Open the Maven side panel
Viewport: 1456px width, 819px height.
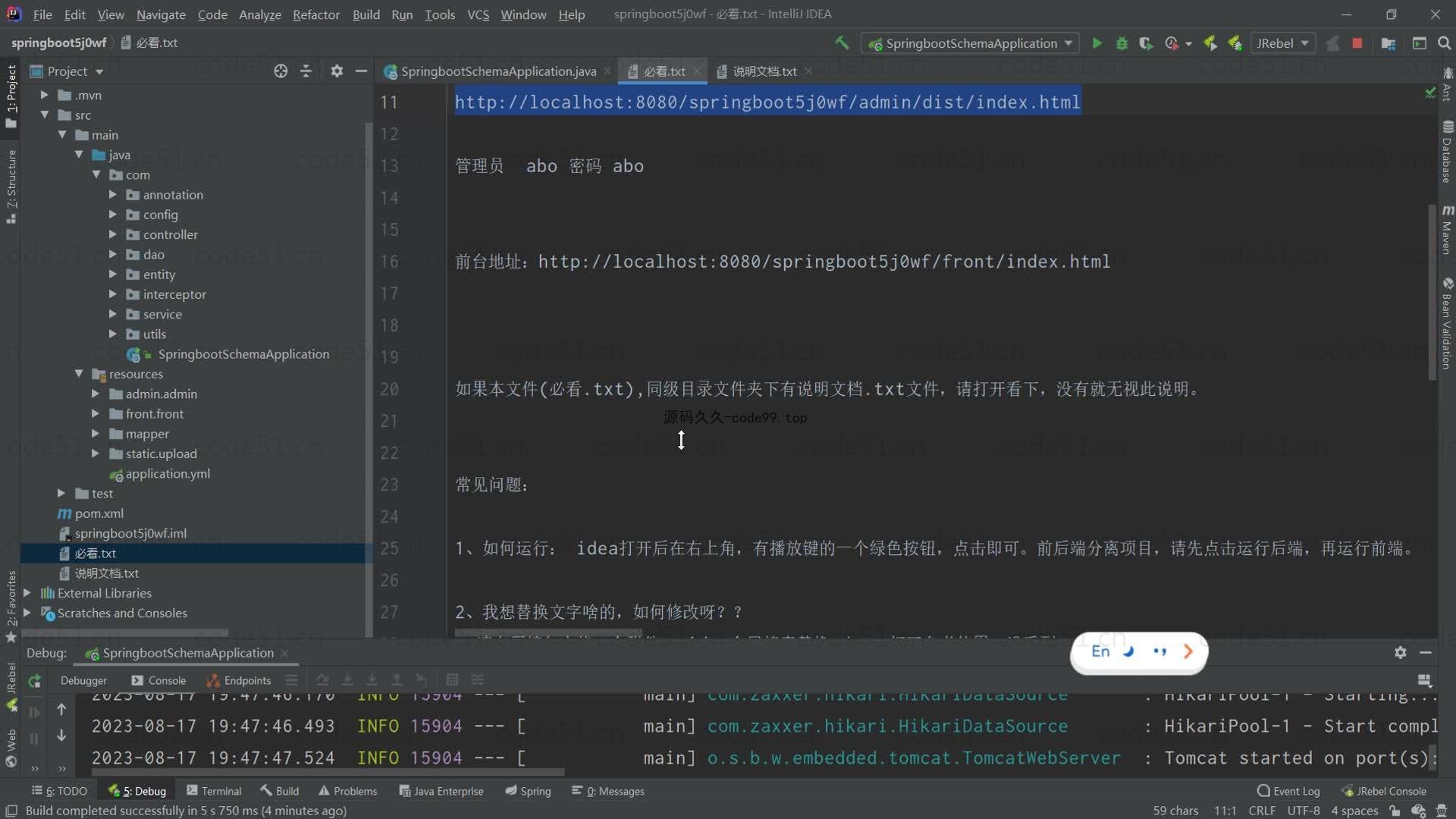point(1447,230)
